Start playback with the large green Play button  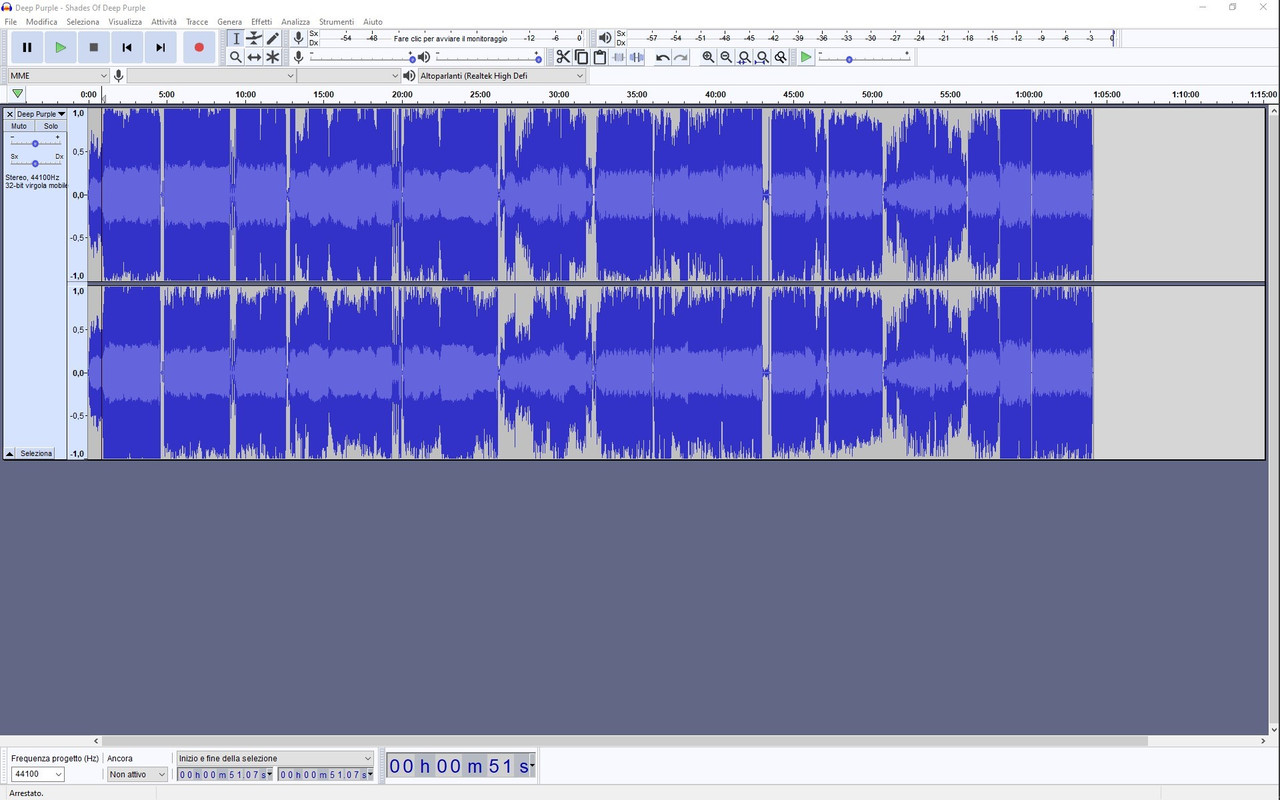click(x=61, y=47)
